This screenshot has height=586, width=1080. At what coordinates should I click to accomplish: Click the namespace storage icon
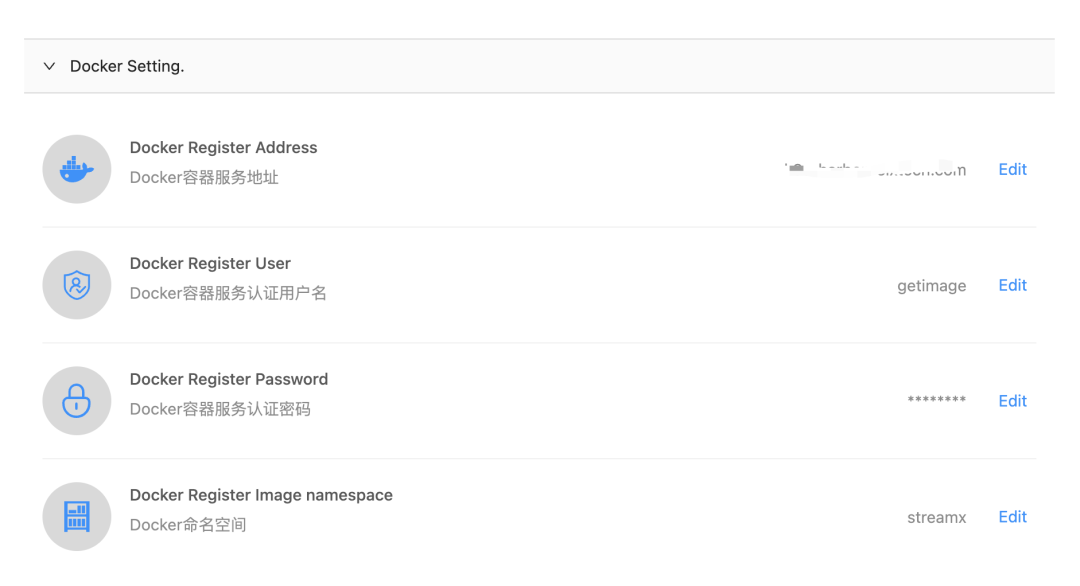coord(77,517)
